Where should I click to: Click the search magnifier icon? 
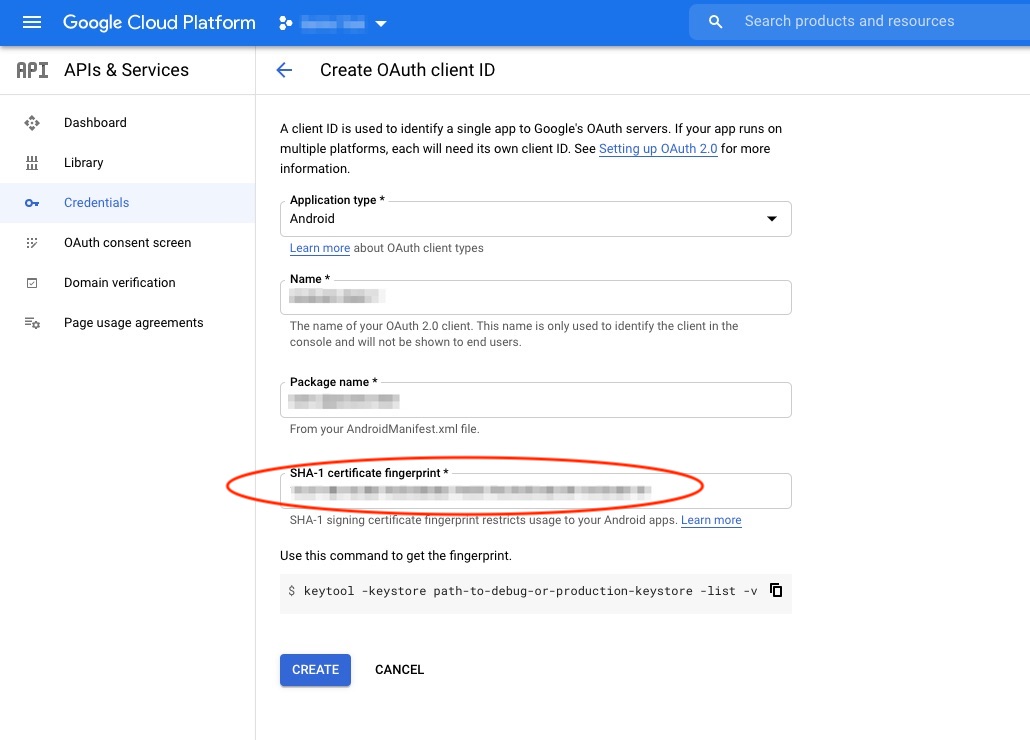point(715,22)
